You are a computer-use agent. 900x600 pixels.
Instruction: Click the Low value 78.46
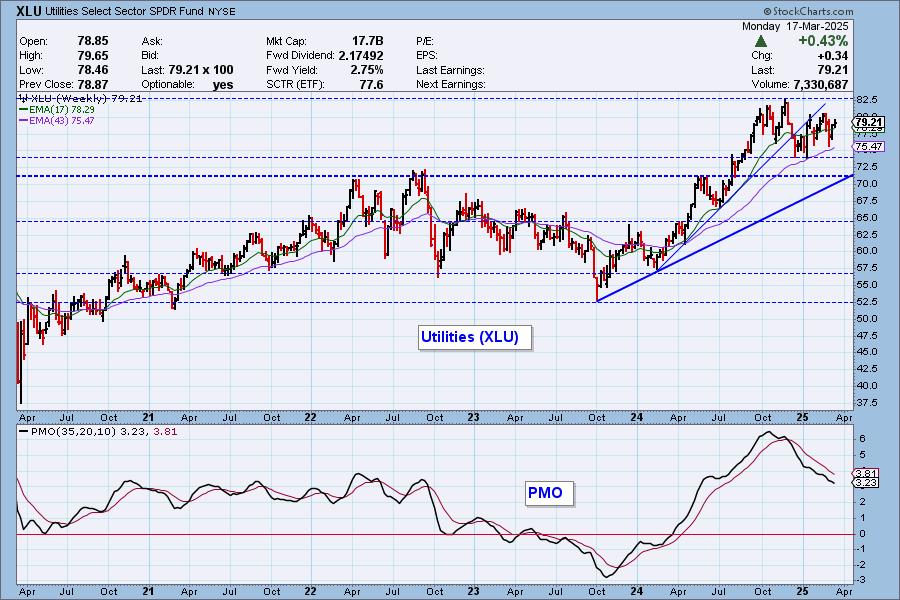coord(92,70)
